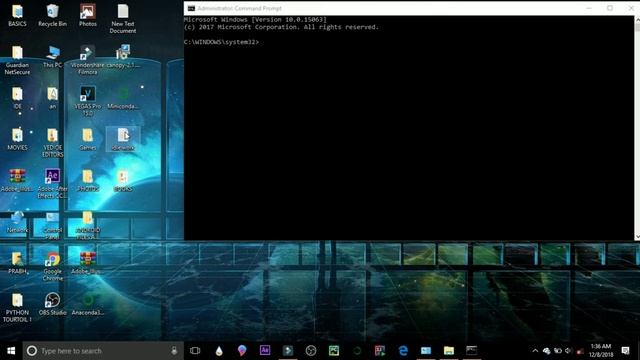Click the Command Prompt scrollbar down arrow
The height and width of the screenshot is (360, 640).
tap(637, 237)
